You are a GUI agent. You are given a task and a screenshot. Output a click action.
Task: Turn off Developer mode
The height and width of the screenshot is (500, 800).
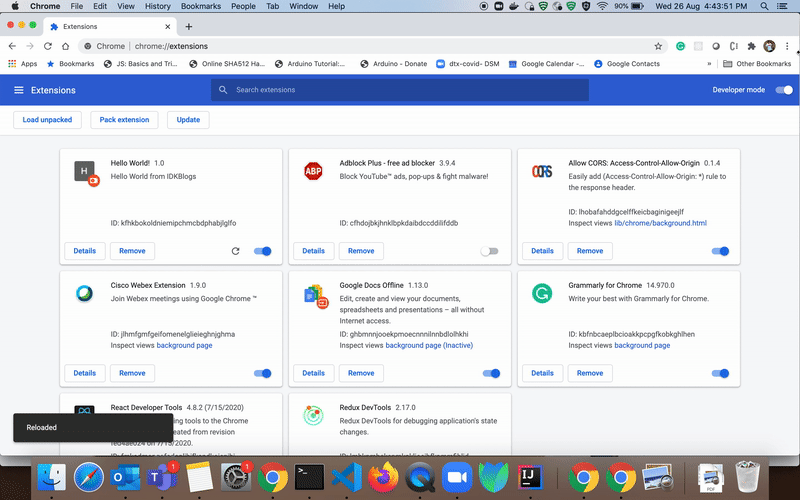(784, 90)
